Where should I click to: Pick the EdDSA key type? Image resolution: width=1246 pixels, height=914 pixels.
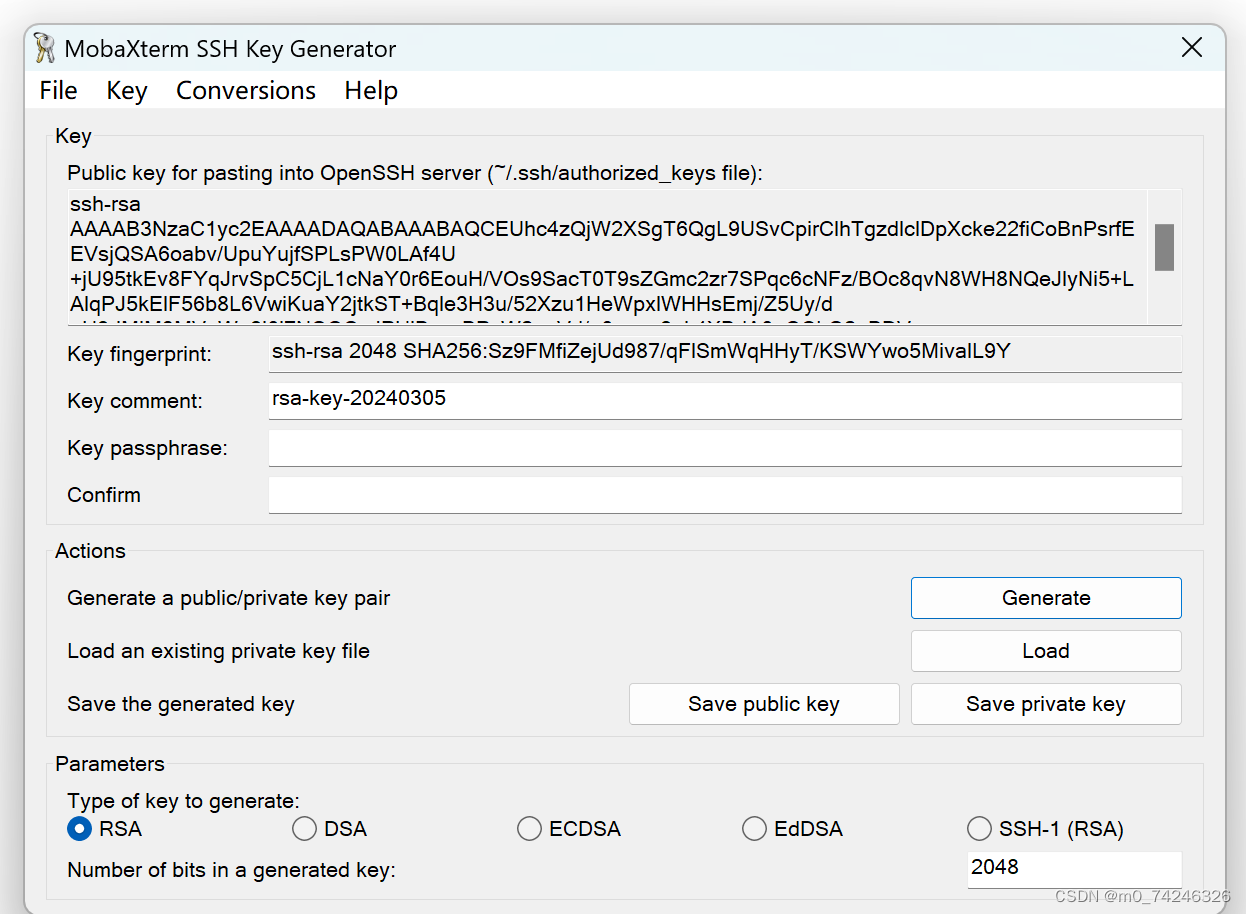pyautogui.click(x=754, y=828)
